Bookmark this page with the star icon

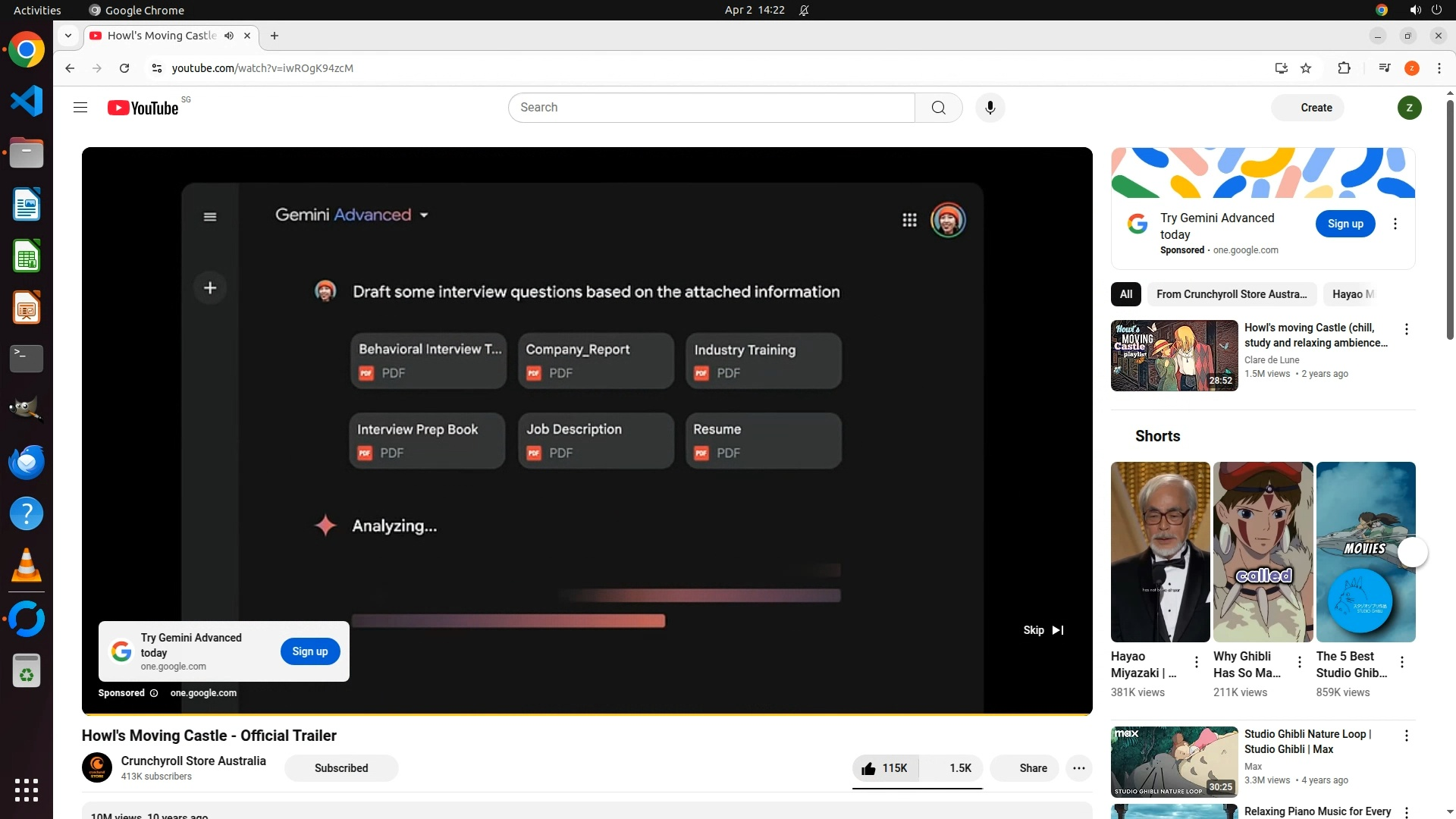1306,68
